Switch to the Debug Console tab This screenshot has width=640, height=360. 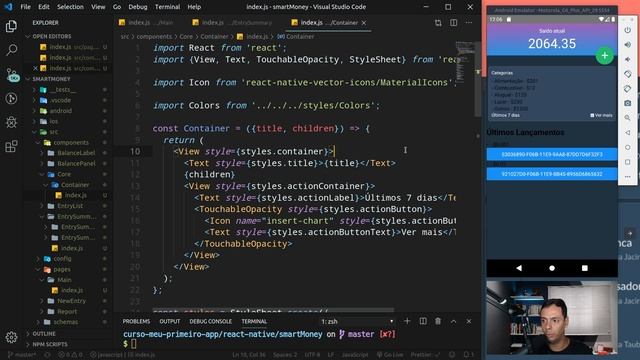[211, 322]
